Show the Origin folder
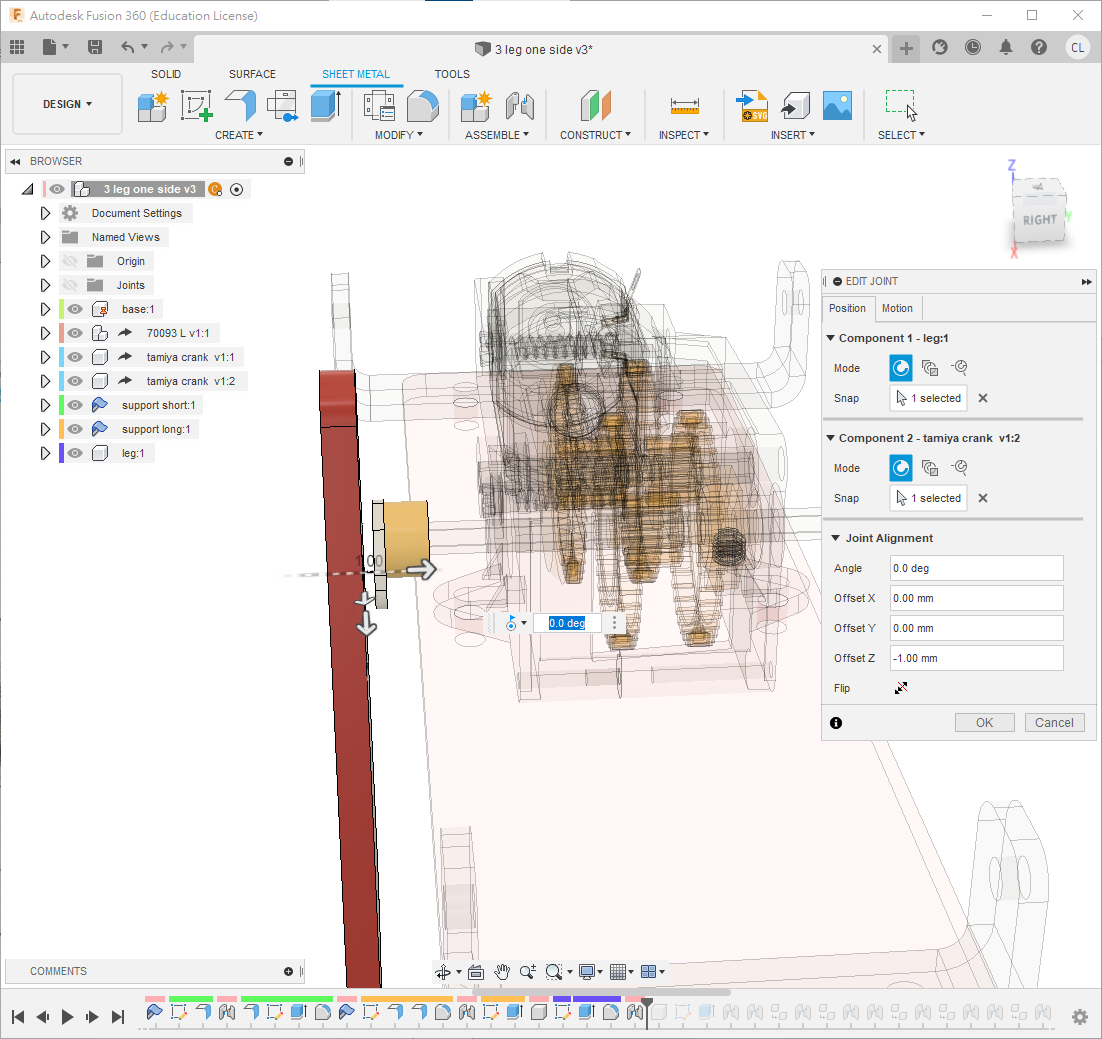 click(x=70, y=261)
